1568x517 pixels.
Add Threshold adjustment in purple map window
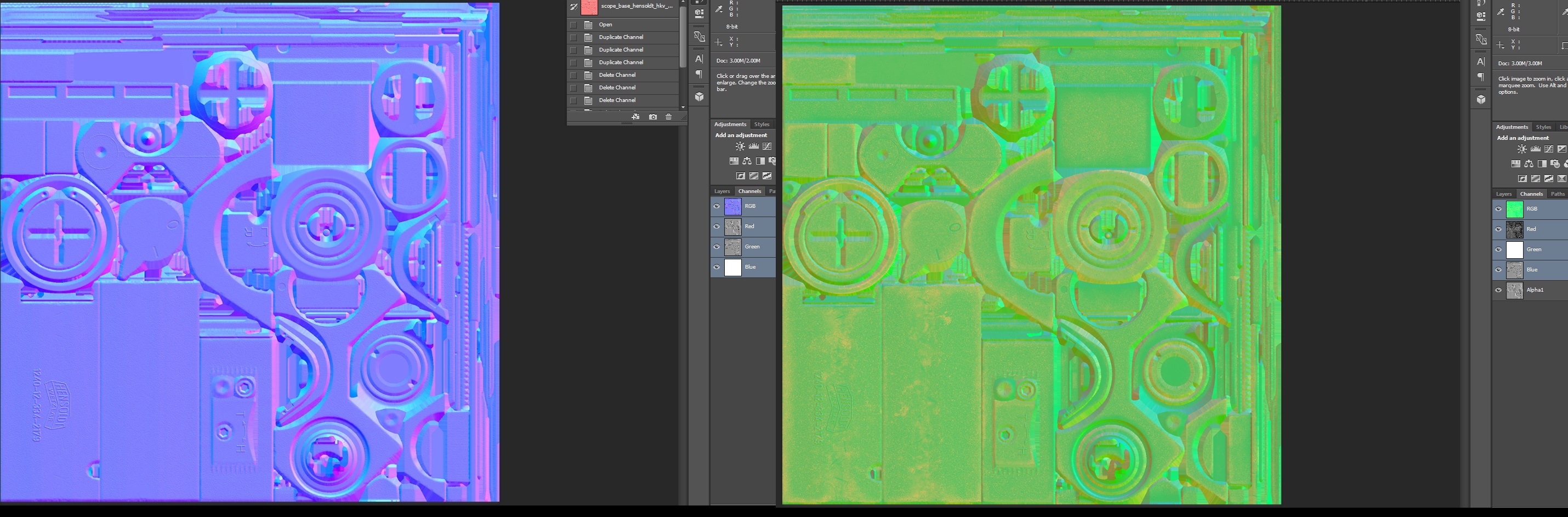click(x=767, y=176)
